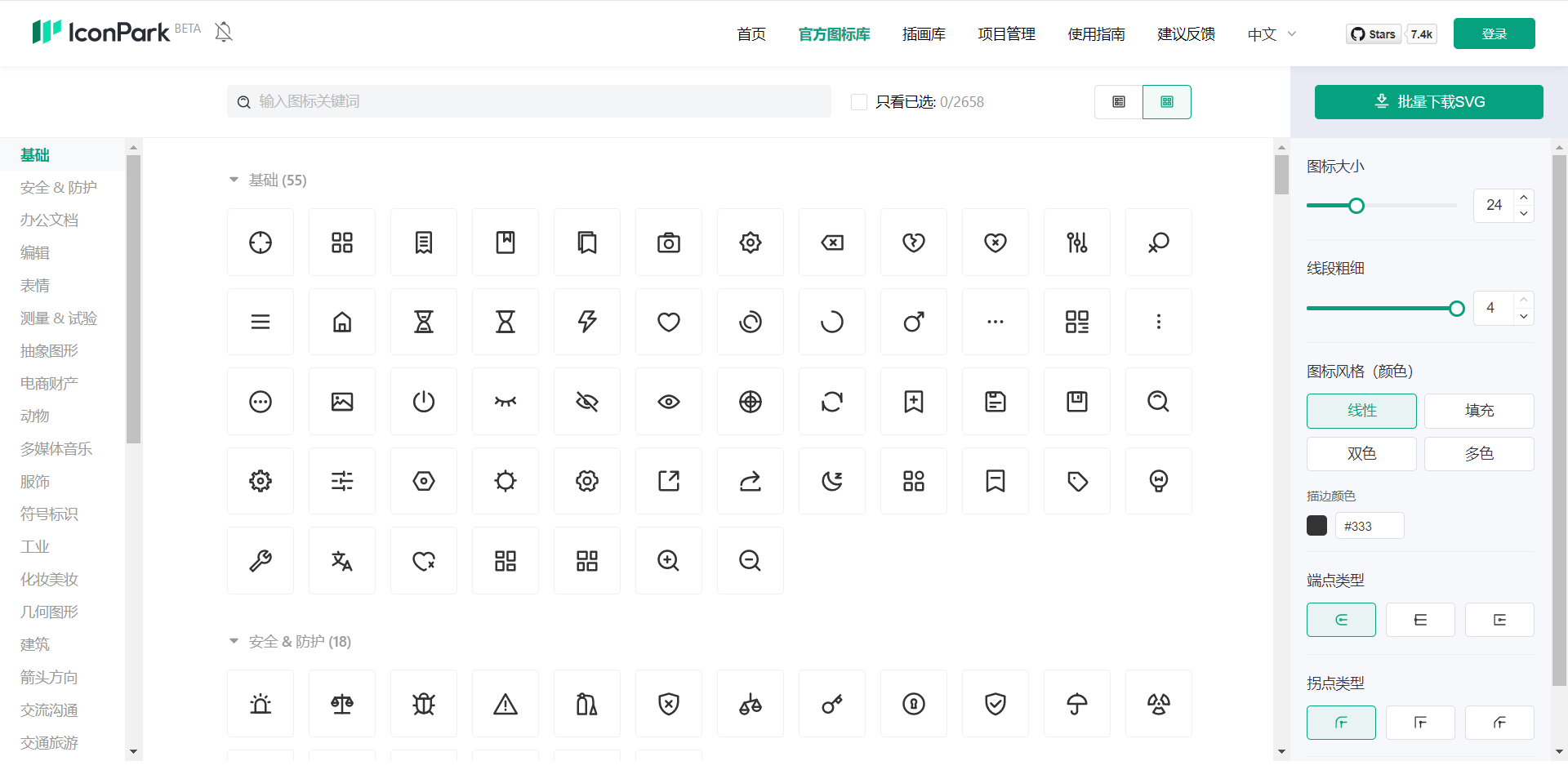Select the translate icon
The image size is (1568, 770).
point(342,561)
